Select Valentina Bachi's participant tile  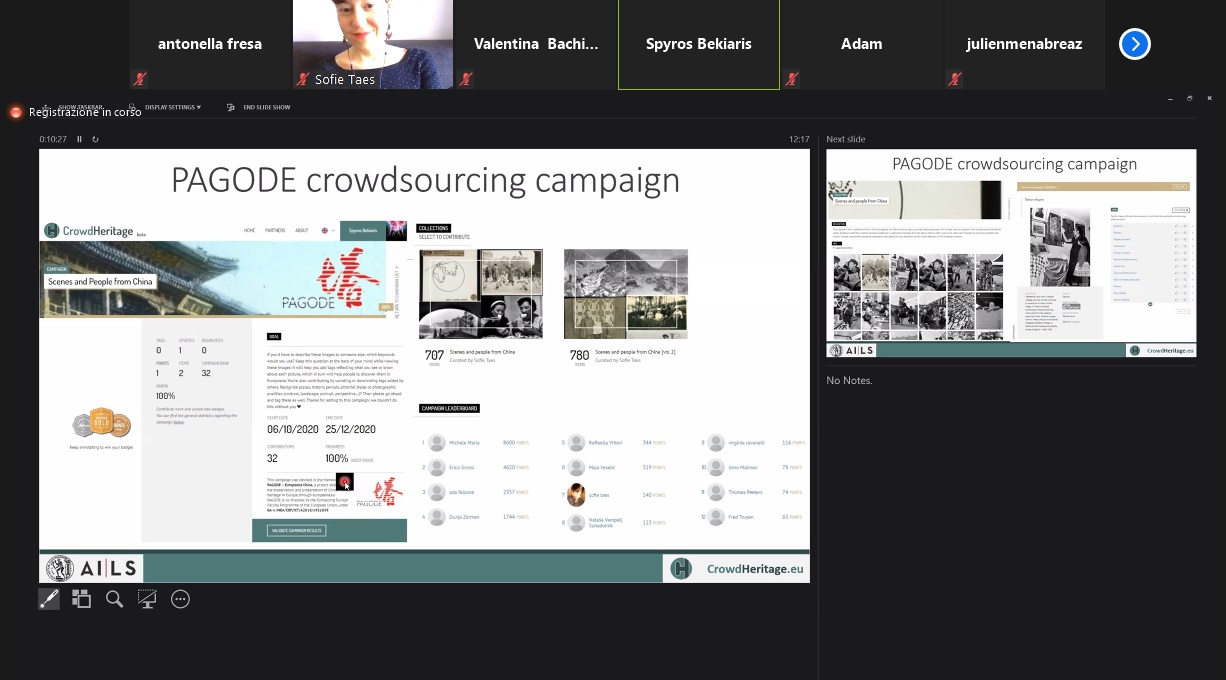coord(536,45)
